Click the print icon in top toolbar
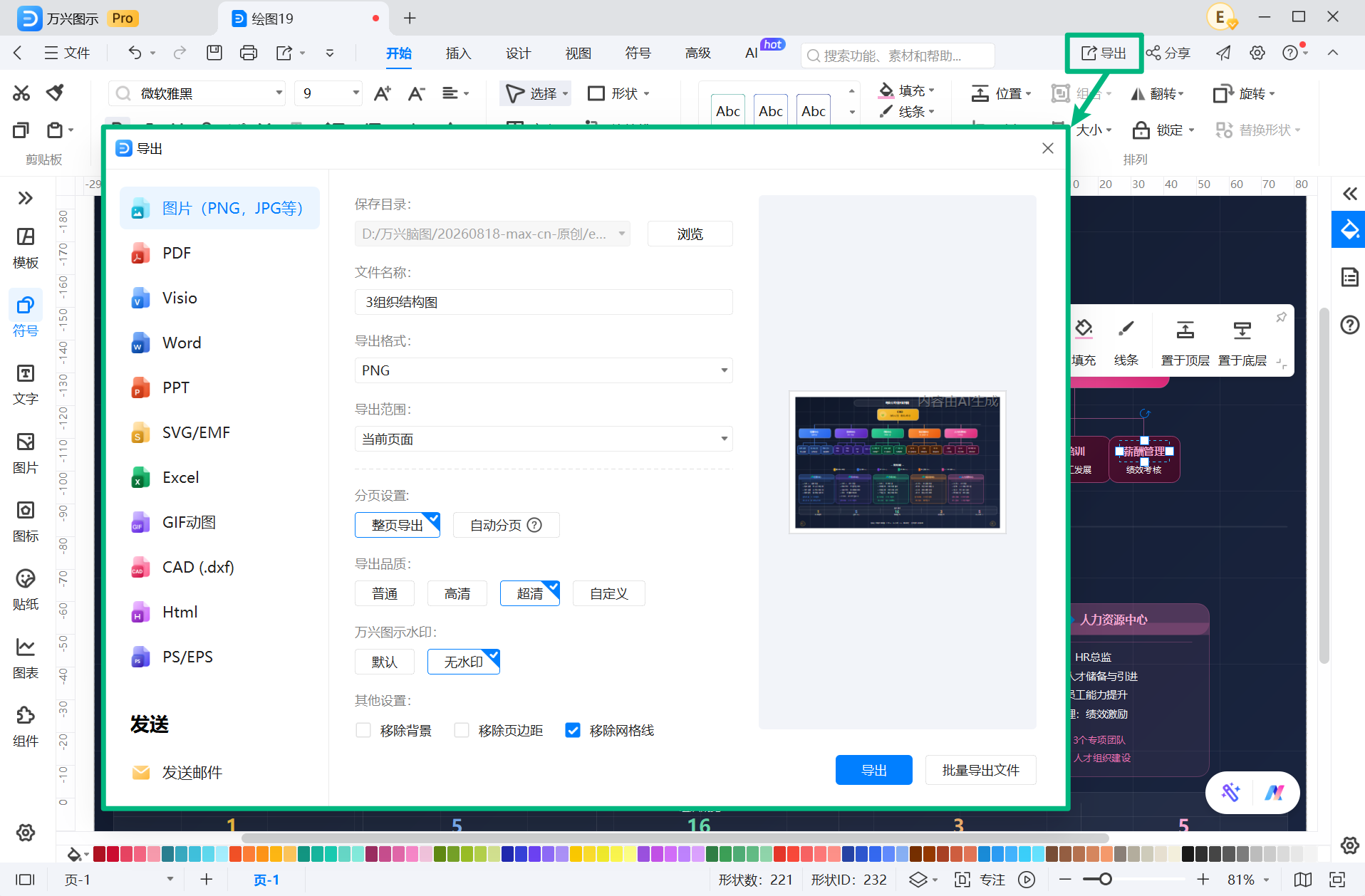 249,53
